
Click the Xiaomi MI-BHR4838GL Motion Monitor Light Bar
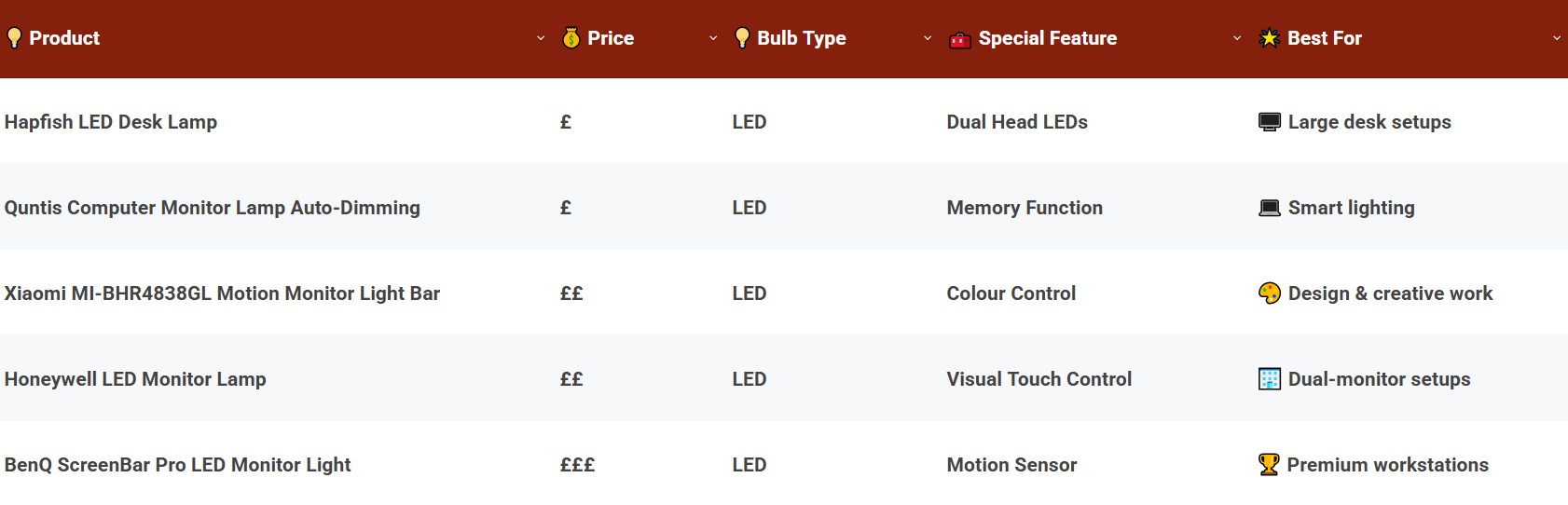pyautogui.click(x=222, y=293)
